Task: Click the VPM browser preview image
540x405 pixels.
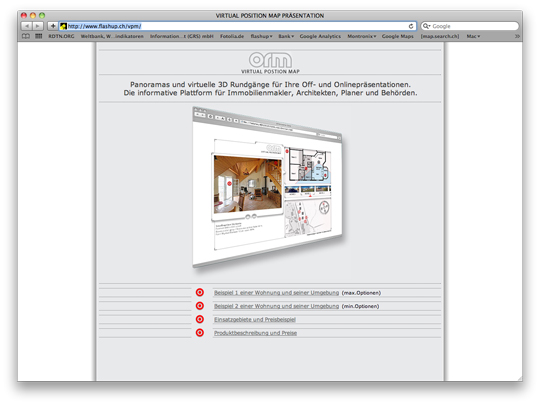Action: (268, 187)
